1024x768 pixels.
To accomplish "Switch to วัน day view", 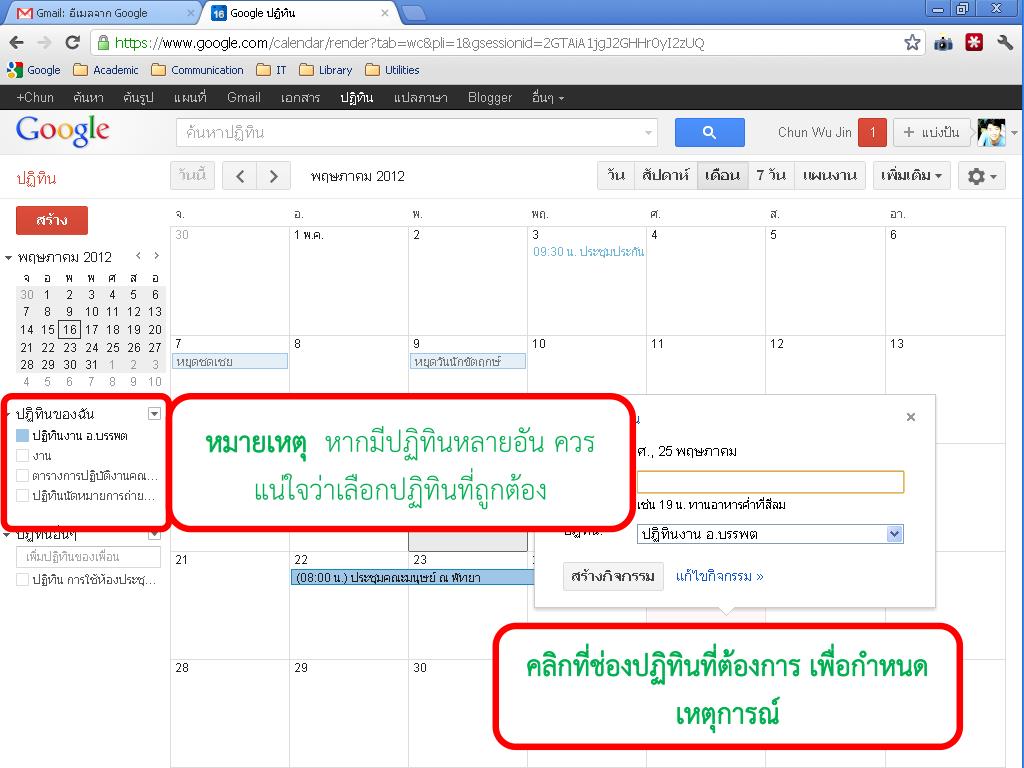I will click(616, 176).
